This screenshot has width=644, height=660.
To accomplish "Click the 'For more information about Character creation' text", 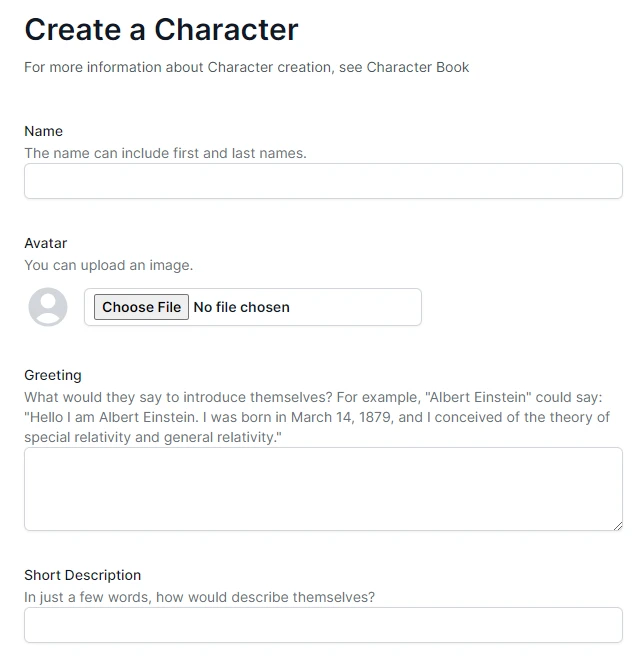I will coord(178,67).
